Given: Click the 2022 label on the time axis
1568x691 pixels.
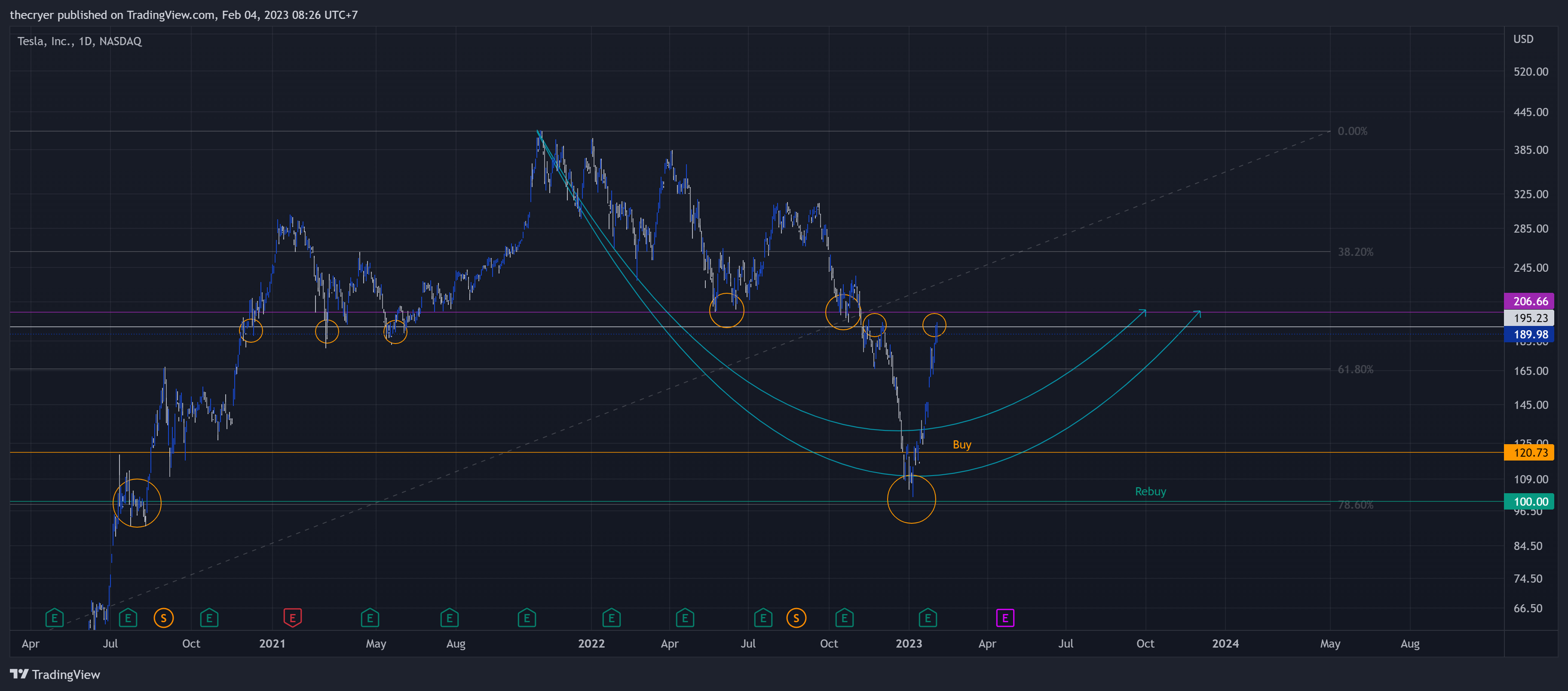Looking at the screenshot, I should click(591, 644).
